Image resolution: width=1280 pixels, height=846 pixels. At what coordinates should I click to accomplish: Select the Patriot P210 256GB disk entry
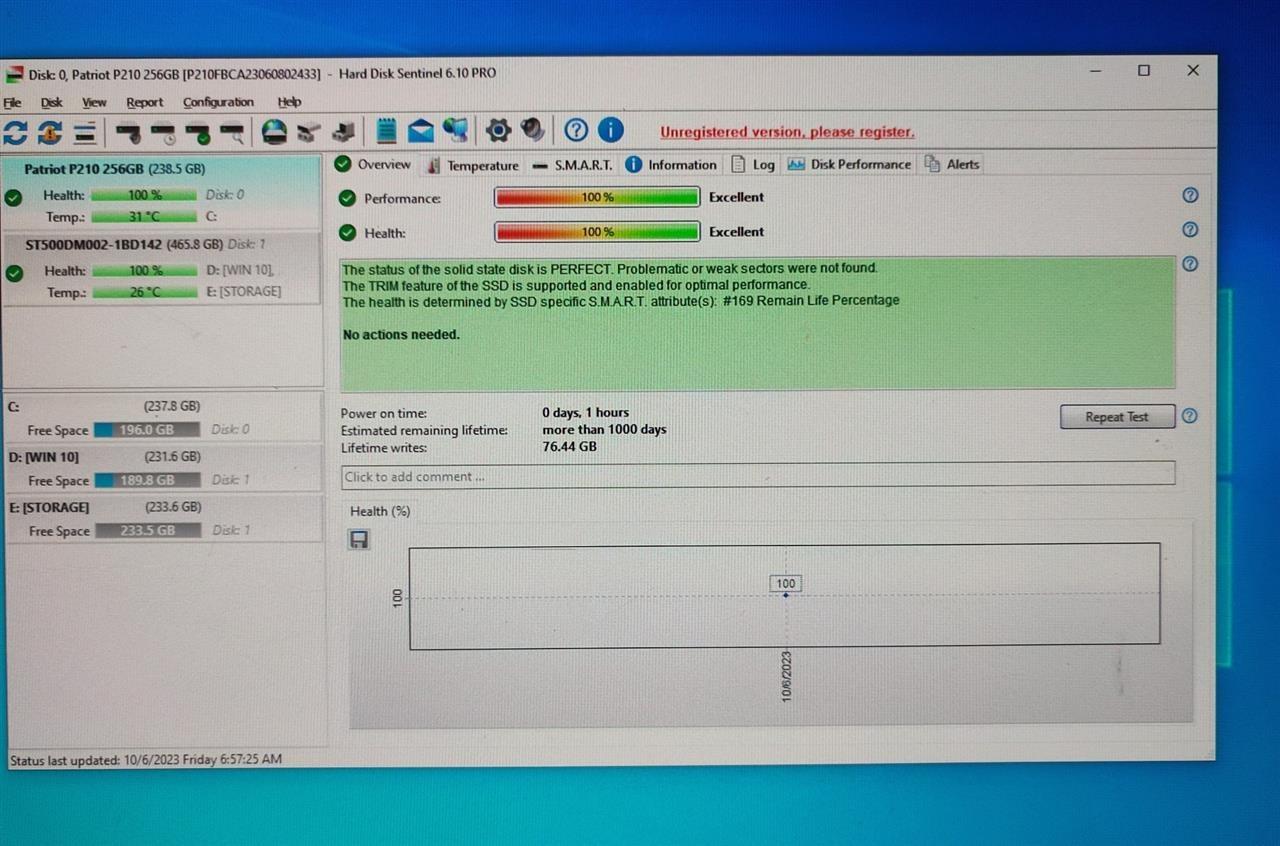click(x=162, y=193)
